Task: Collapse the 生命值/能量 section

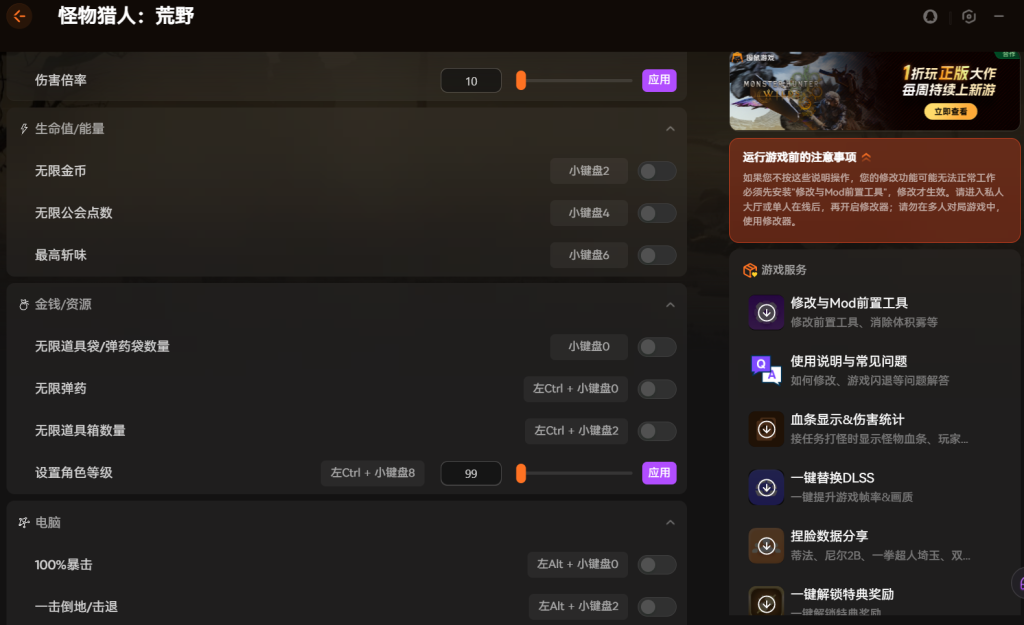Action: (x=670, y=129)
